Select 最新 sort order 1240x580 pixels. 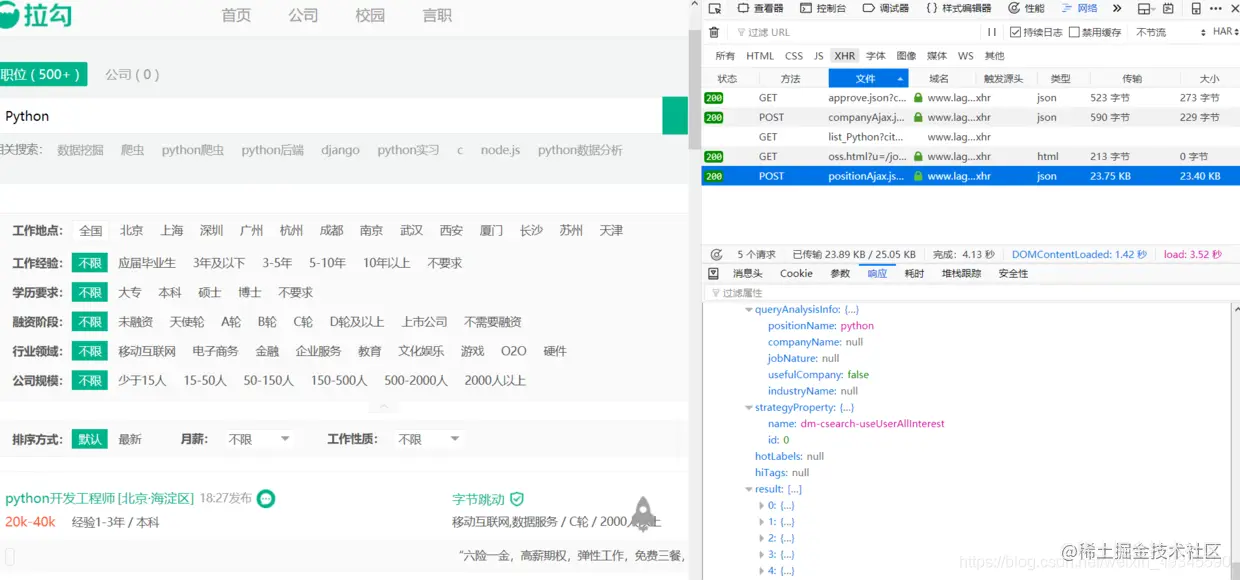pos(130,439)
